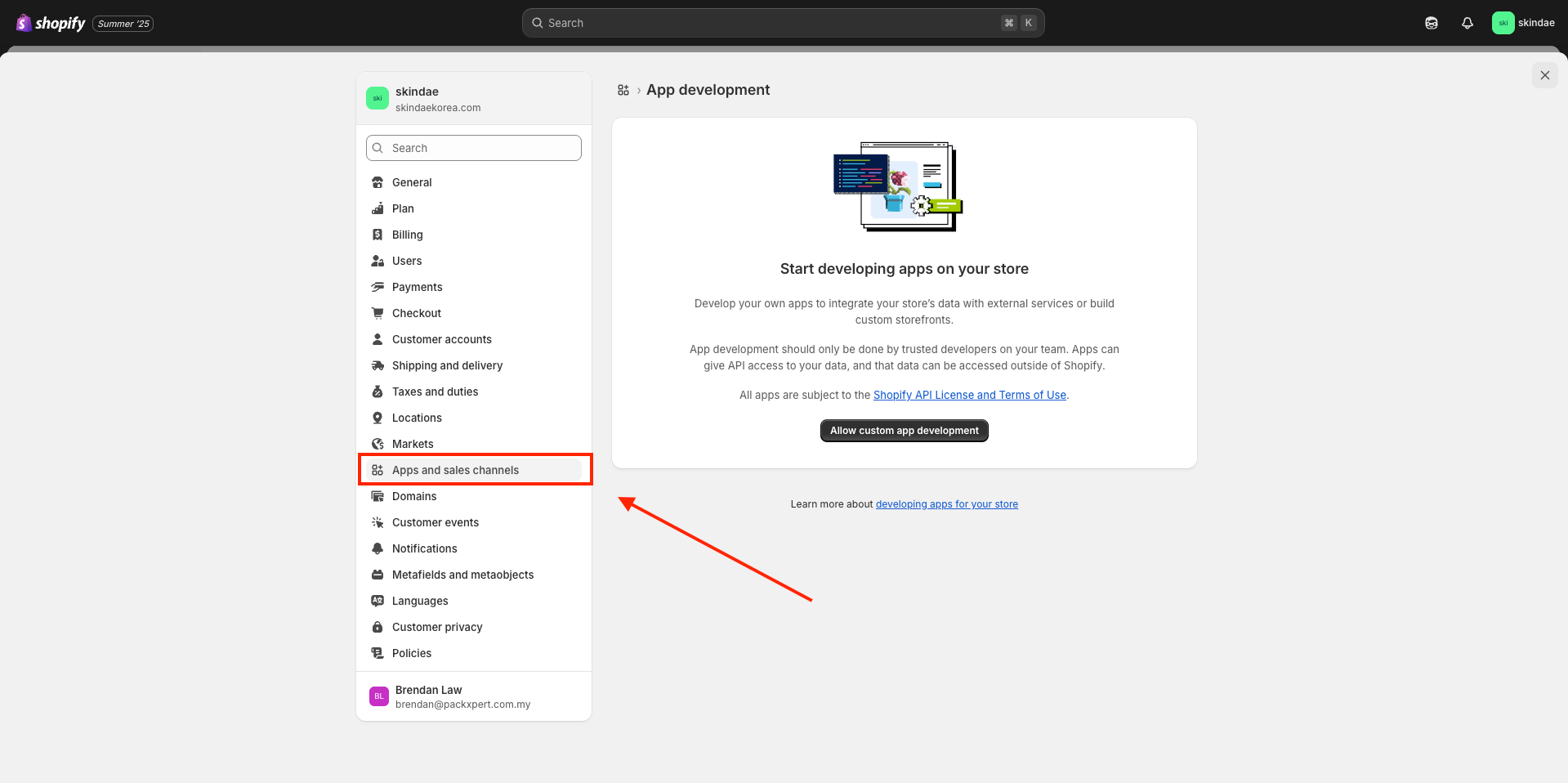Click the Customer privacy lock icon
Image resolution: width=1568 pixels, height=783 pixels.
377,627
